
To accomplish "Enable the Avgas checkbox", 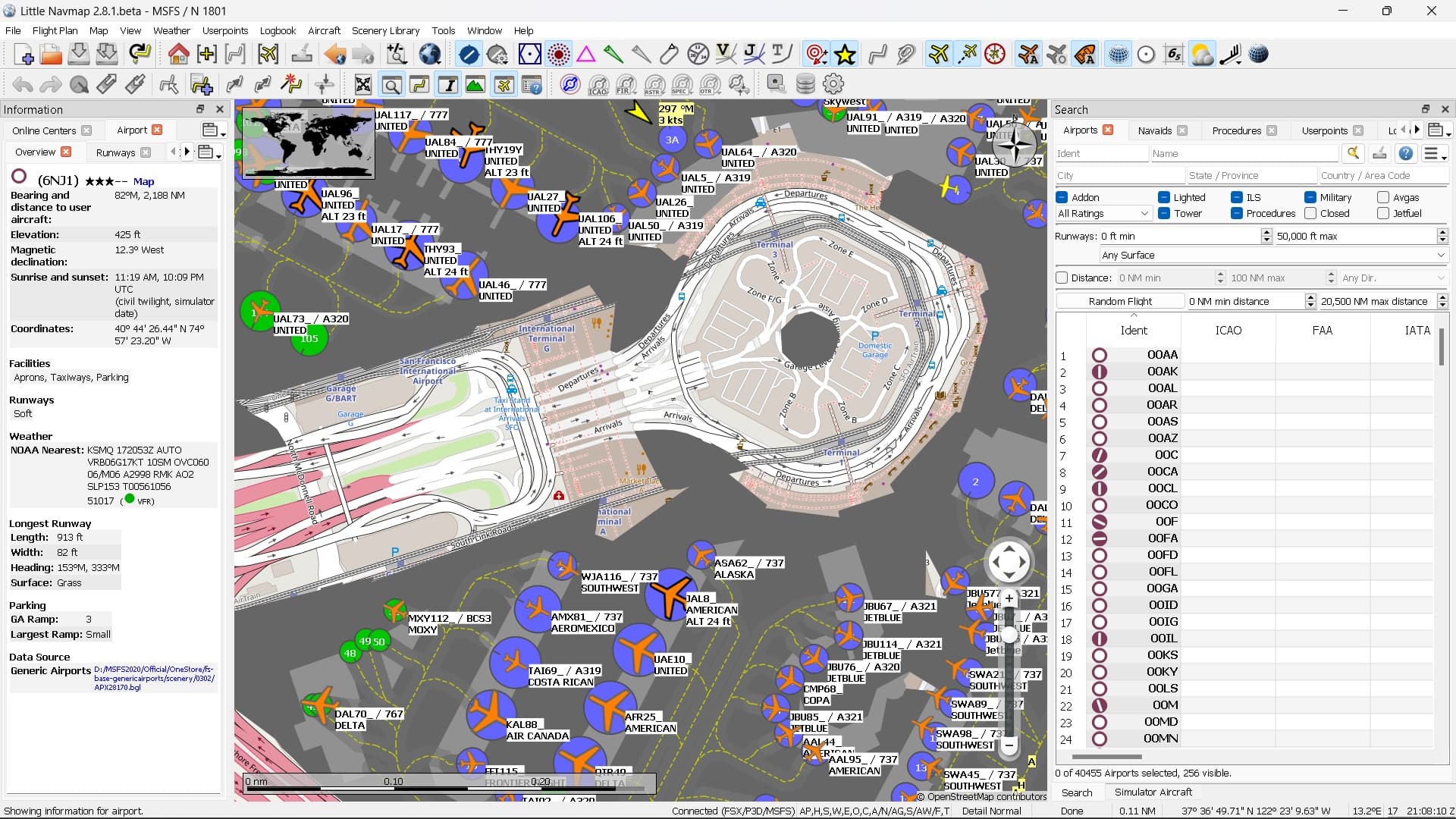I will coord(1382,197).
